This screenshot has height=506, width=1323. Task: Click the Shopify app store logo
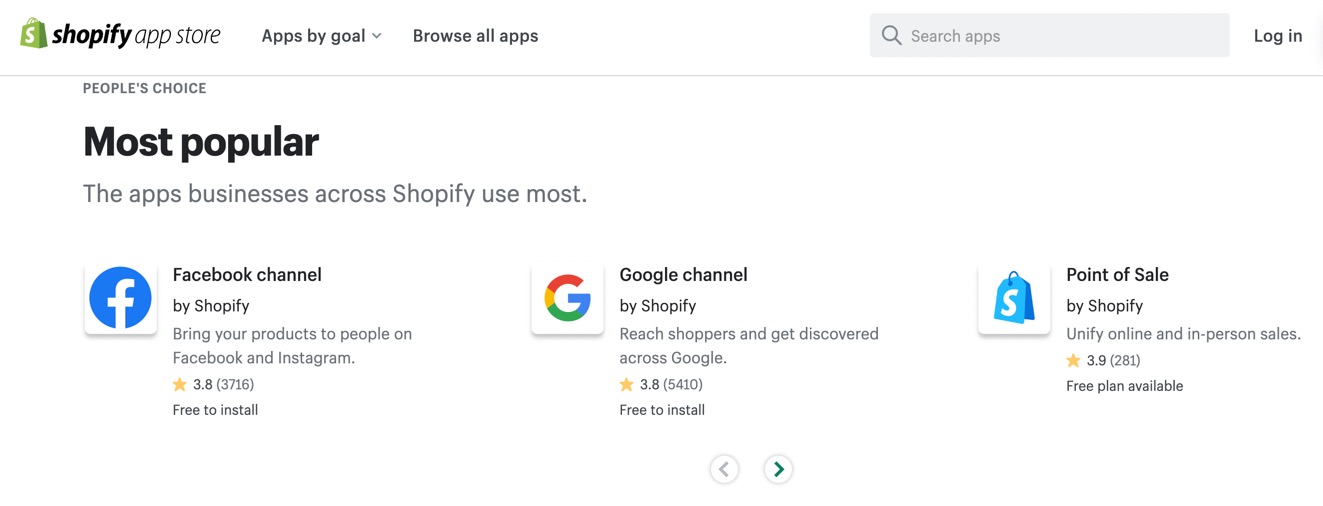pyautogui.click(x=120, y=35)
